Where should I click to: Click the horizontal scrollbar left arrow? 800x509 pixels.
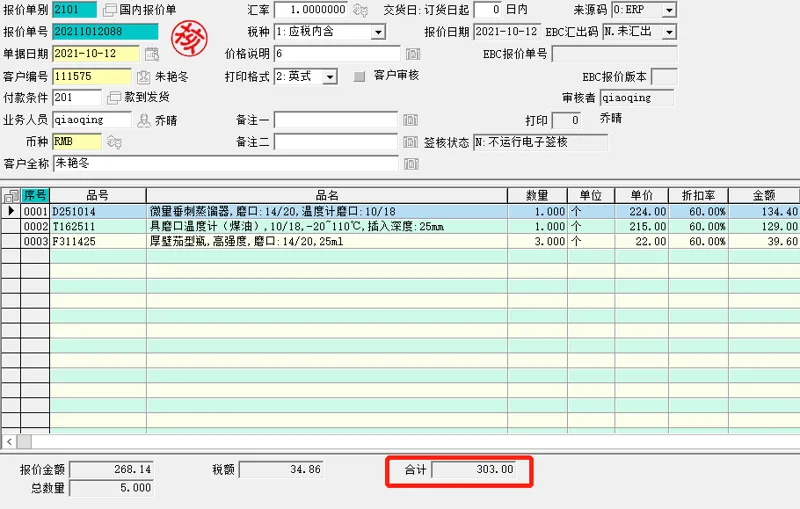(9, 442)
